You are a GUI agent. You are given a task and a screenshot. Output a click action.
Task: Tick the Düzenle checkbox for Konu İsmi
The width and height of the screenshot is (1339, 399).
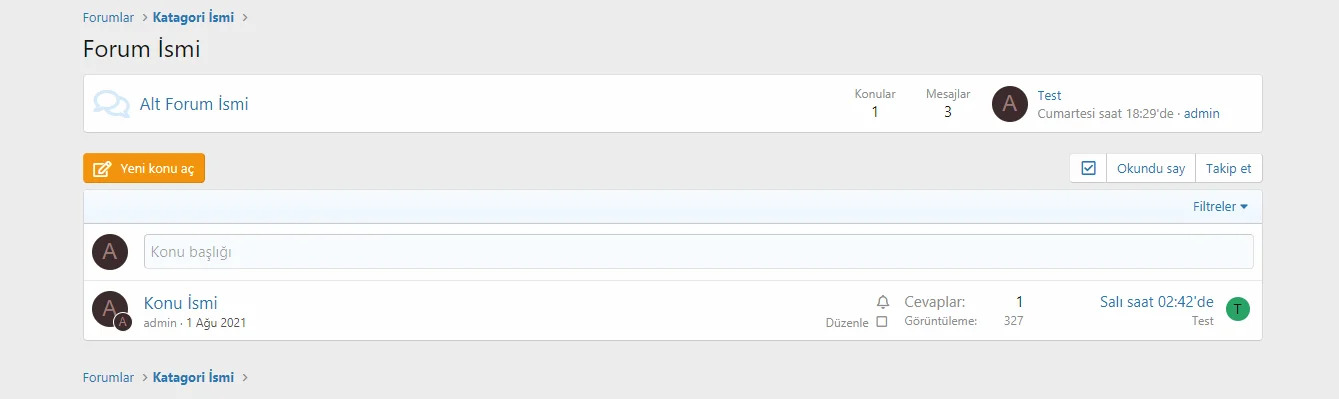882,322
